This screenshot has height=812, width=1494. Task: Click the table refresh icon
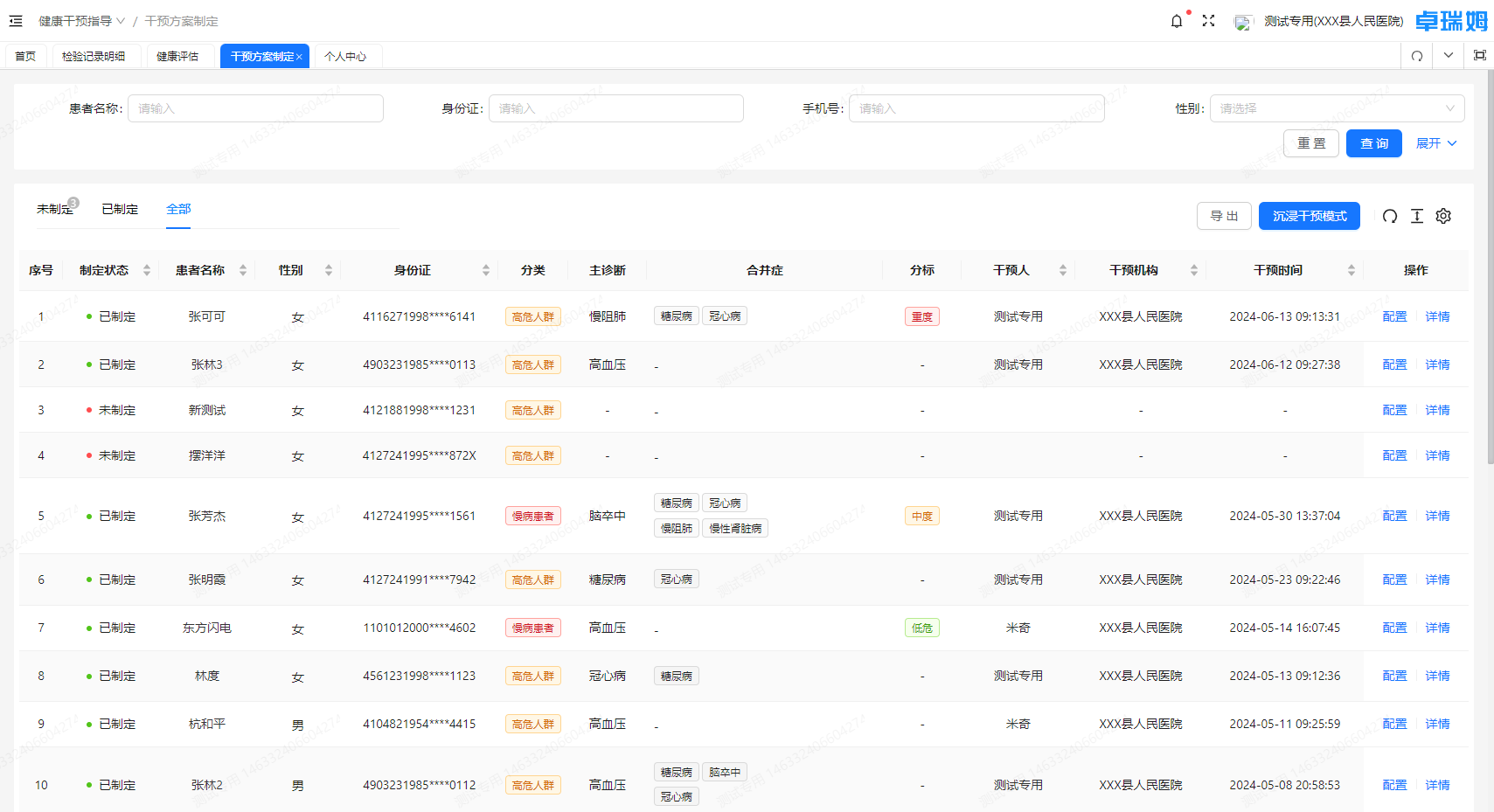[1390, 216]
